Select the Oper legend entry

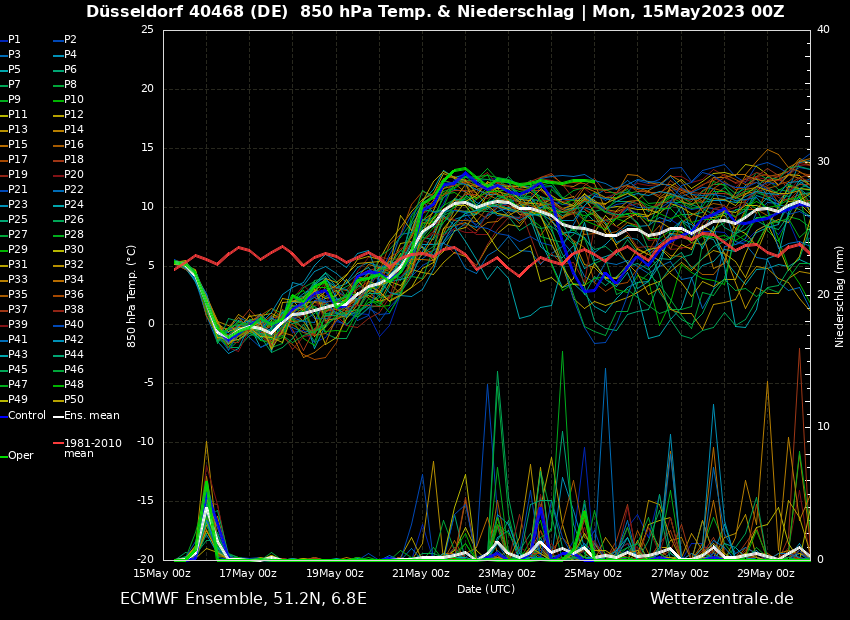[x=20, y=456]
